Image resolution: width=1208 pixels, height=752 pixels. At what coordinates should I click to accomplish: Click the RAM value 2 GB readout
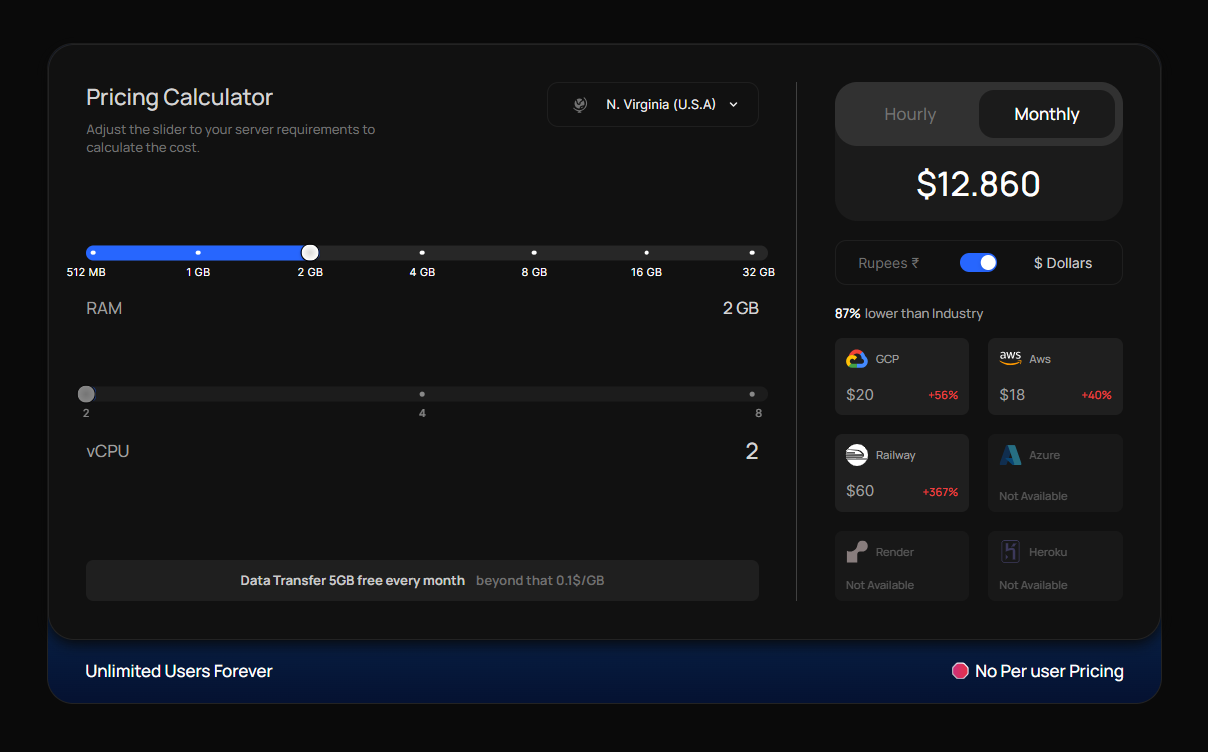[x=741, y=308]
